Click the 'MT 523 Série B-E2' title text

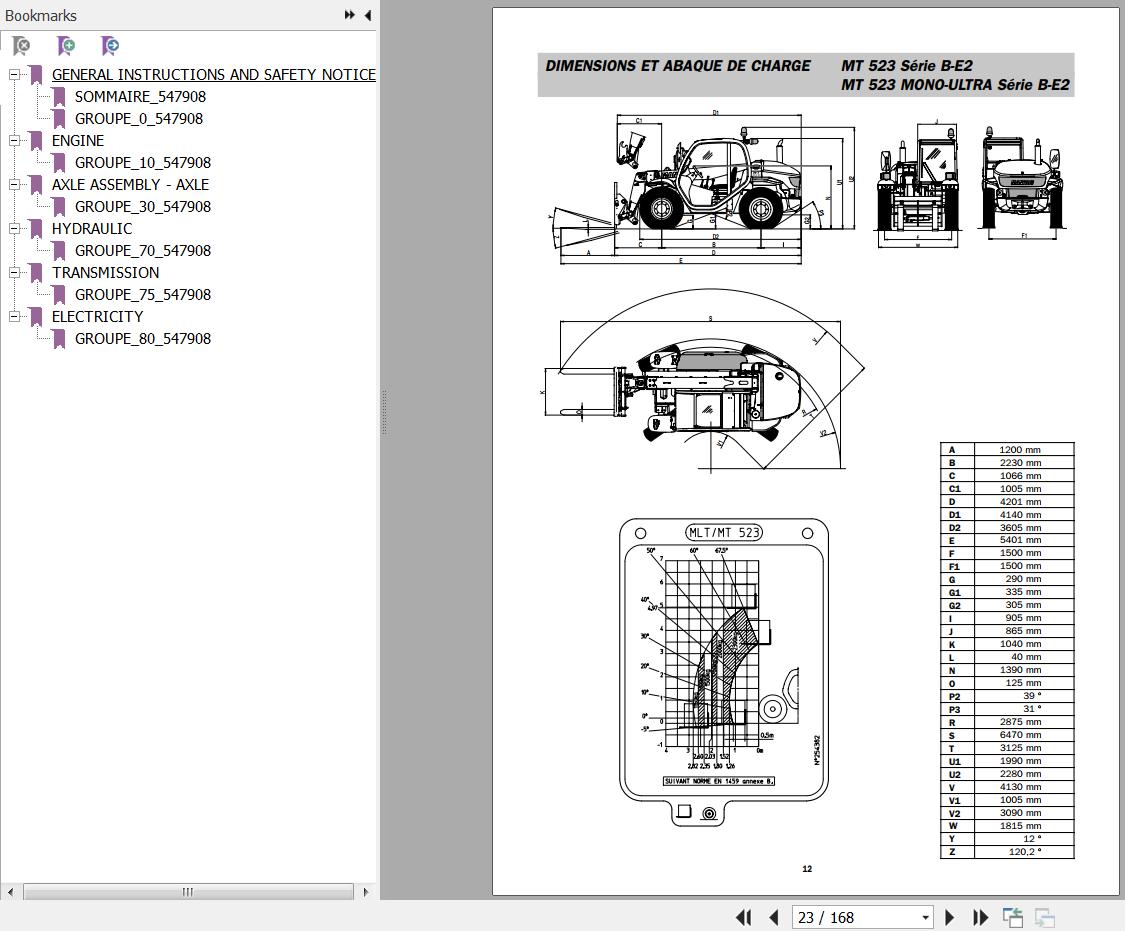pyautogui.click(x=907, y=65)
